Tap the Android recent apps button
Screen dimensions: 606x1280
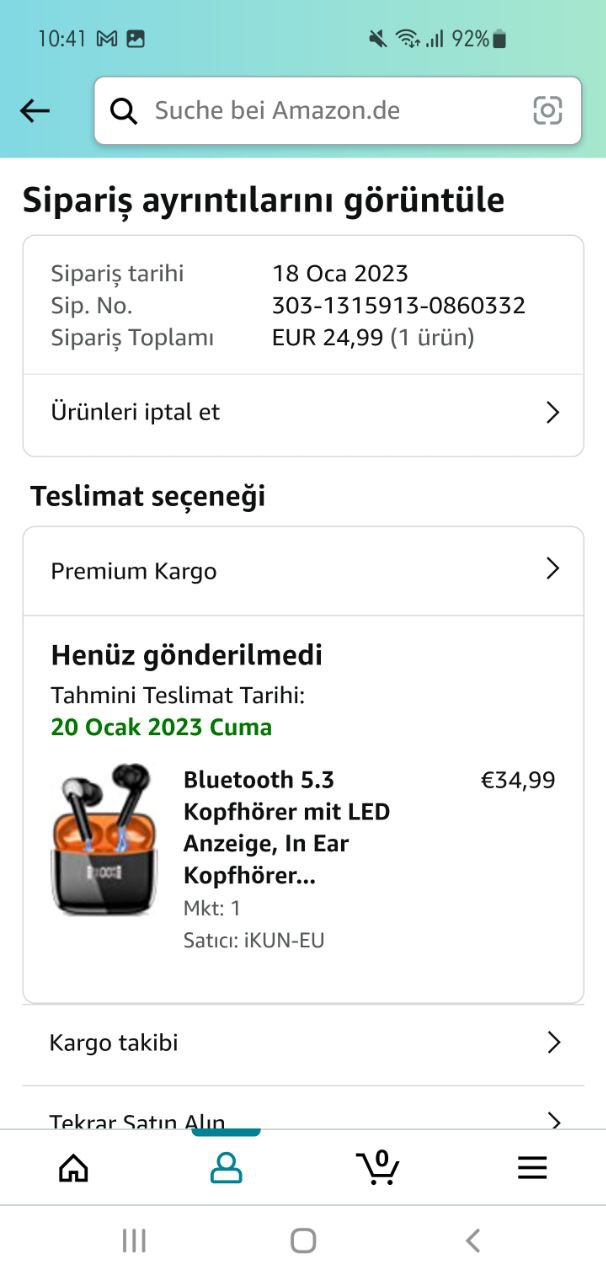pos(134,1241)
